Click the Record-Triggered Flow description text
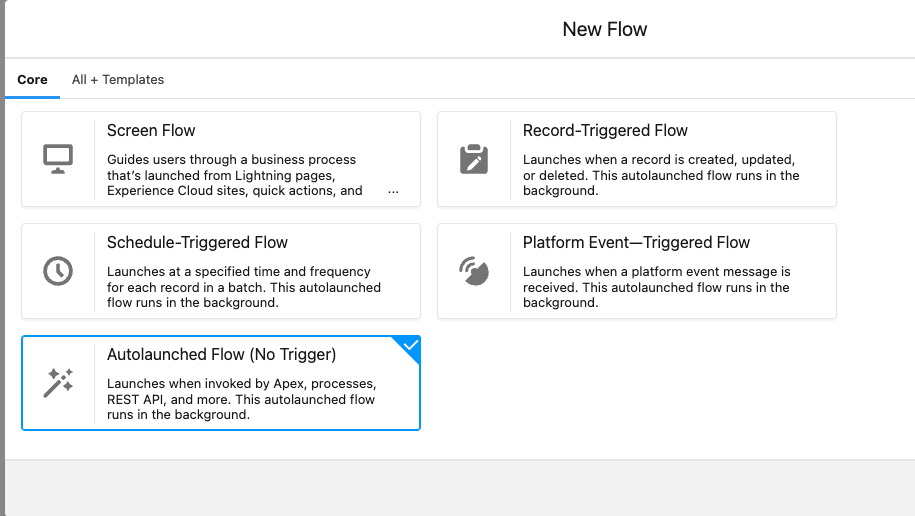Image resolution: width=915 pixels, height=516 pixels. point(661,175)
